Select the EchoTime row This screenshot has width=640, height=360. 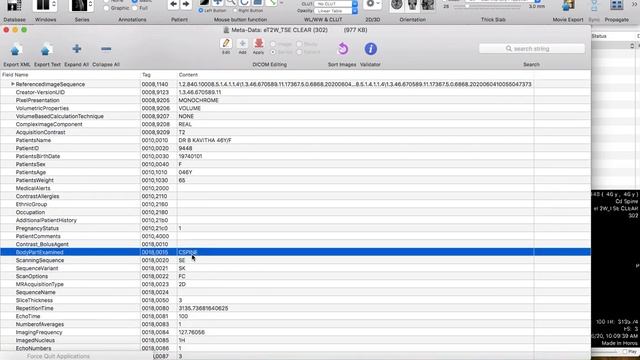[296, 316]
